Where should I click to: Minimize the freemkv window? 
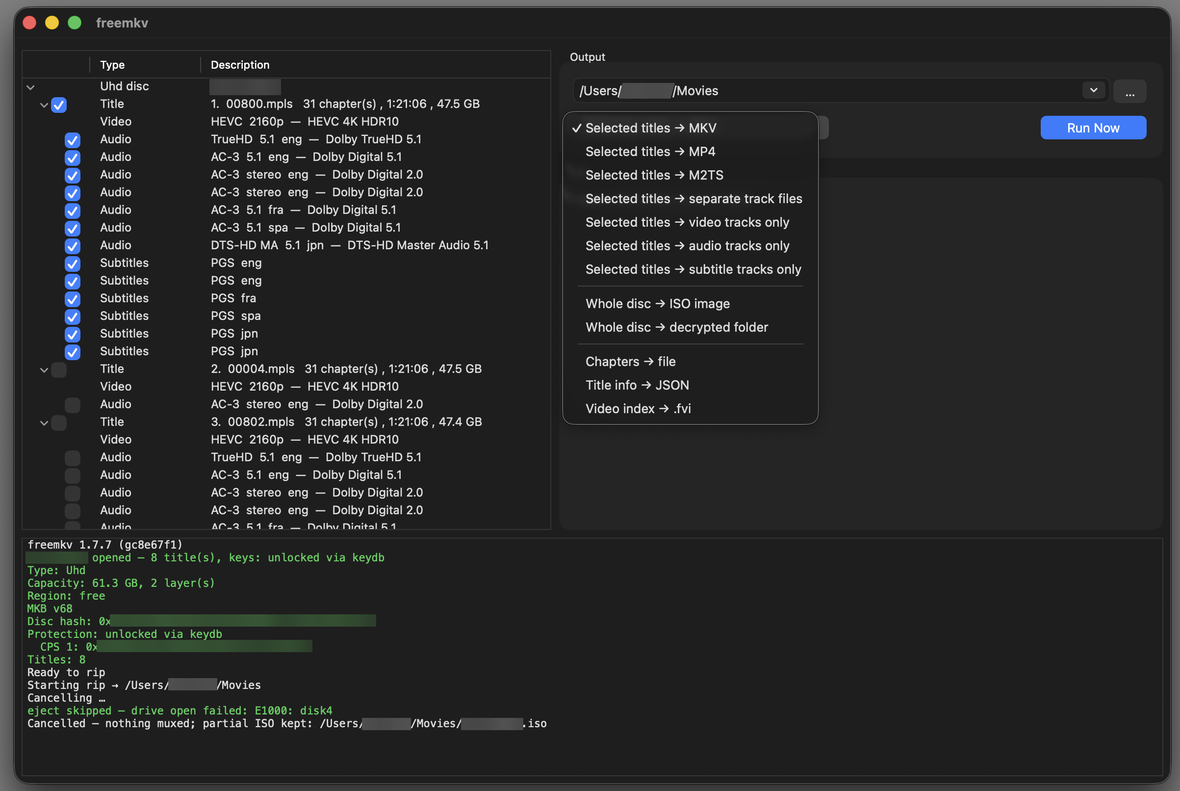(x=52, y=23)
